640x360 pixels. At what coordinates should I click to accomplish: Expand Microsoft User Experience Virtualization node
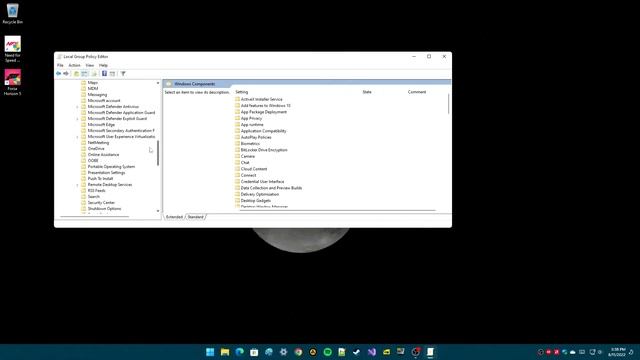tap(78, 137)
